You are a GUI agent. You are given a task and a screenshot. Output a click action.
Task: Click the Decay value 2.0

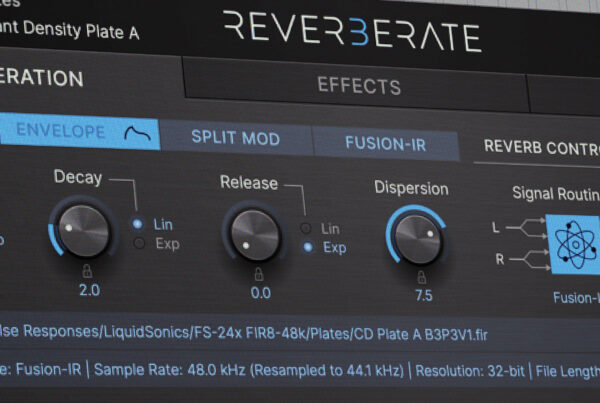90,290
